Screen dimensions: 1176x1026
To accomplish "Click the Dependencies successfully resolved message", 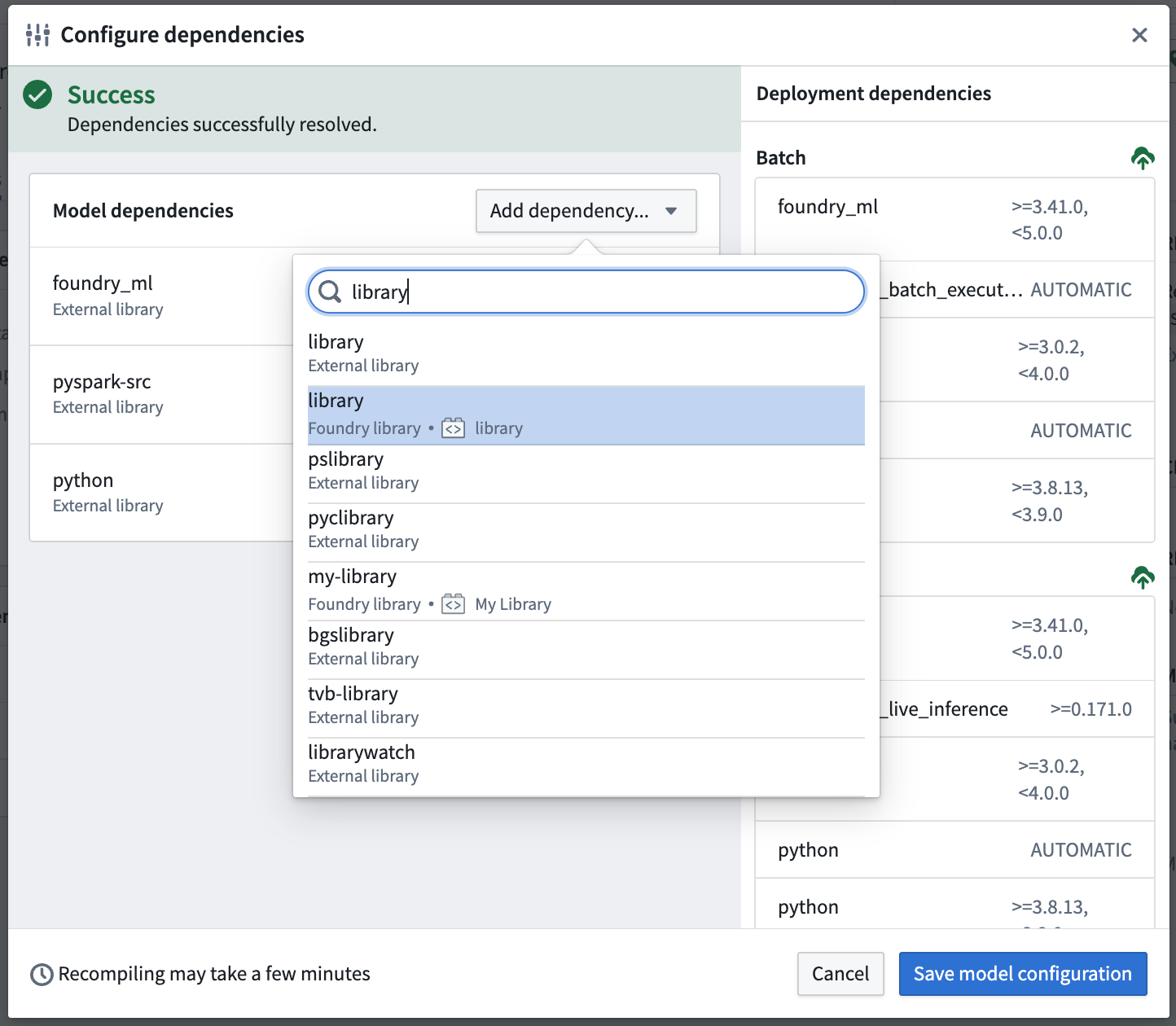I will click(222, 125).
